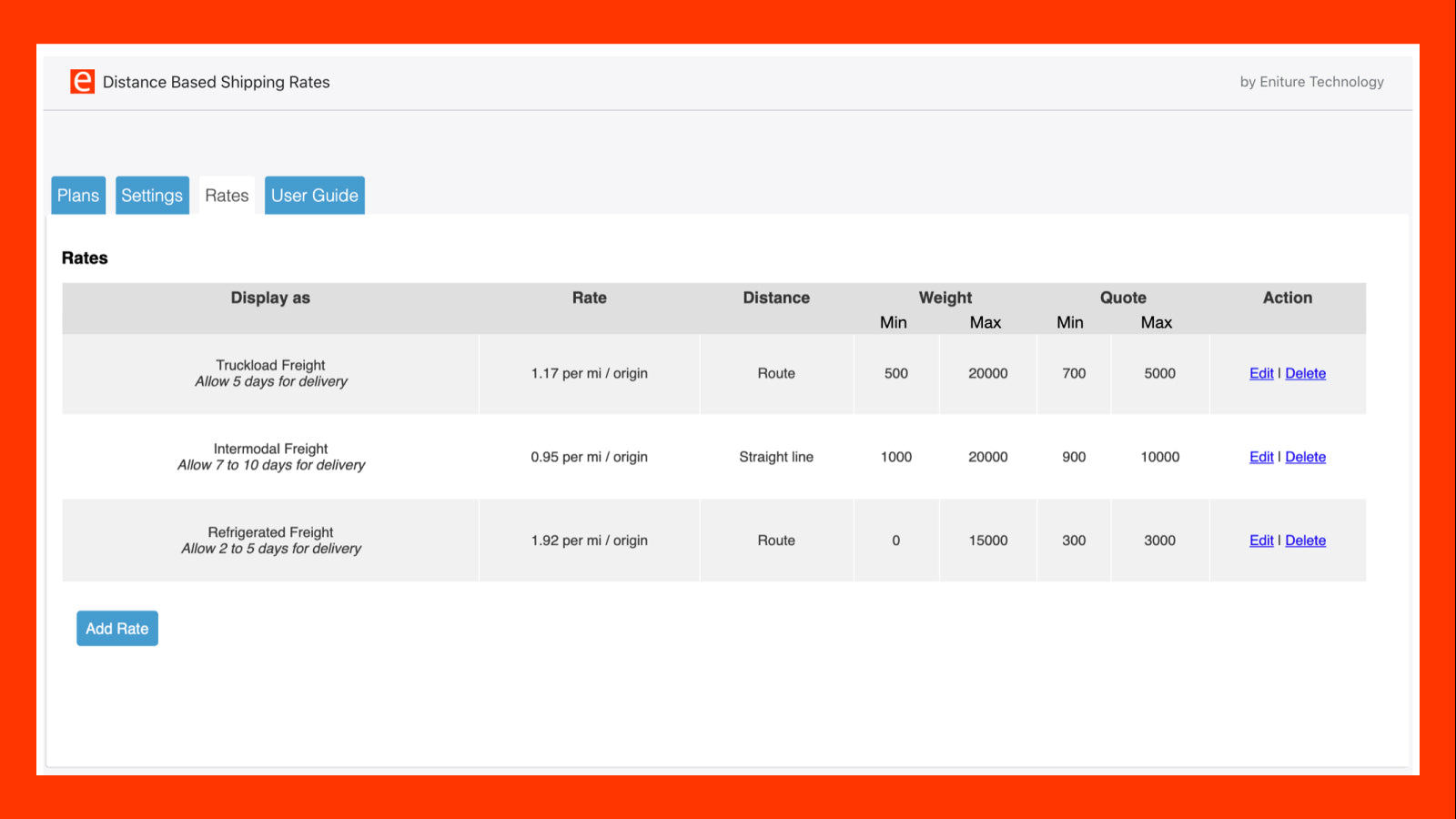Click the Weight column header
The width and height of the screenshot is (1456, 819).
(x=945, y=298)
